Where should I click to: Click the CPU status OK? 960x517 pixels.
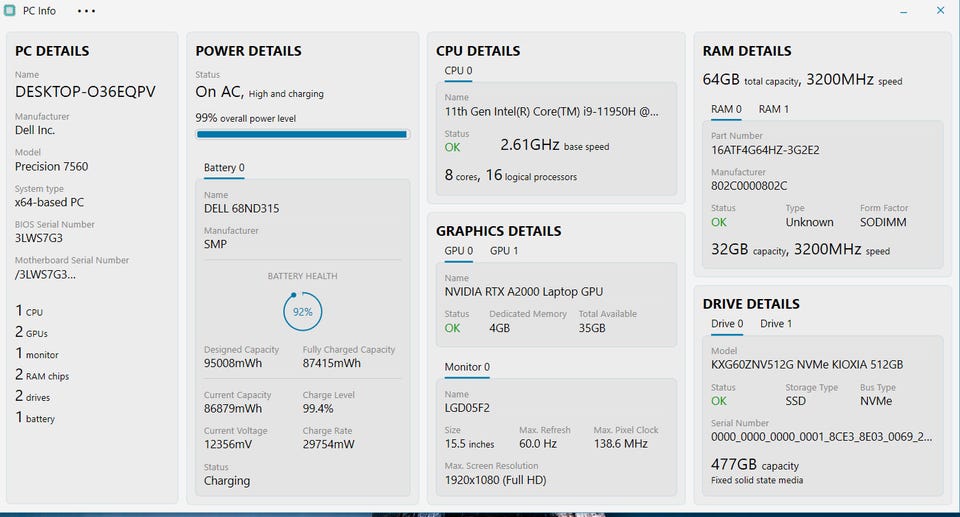[452, 147]
